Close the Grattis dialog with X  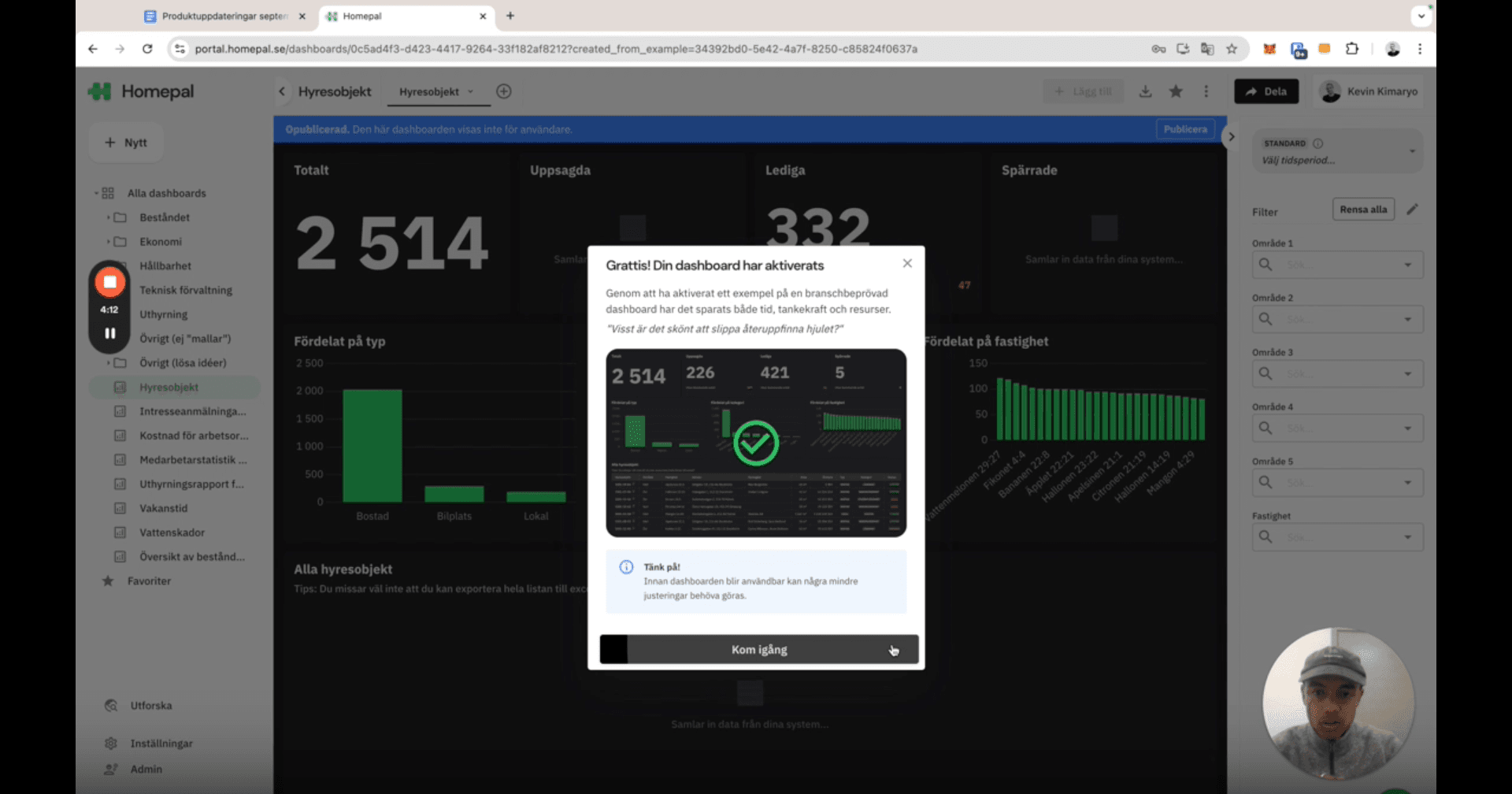click(907, 263)
